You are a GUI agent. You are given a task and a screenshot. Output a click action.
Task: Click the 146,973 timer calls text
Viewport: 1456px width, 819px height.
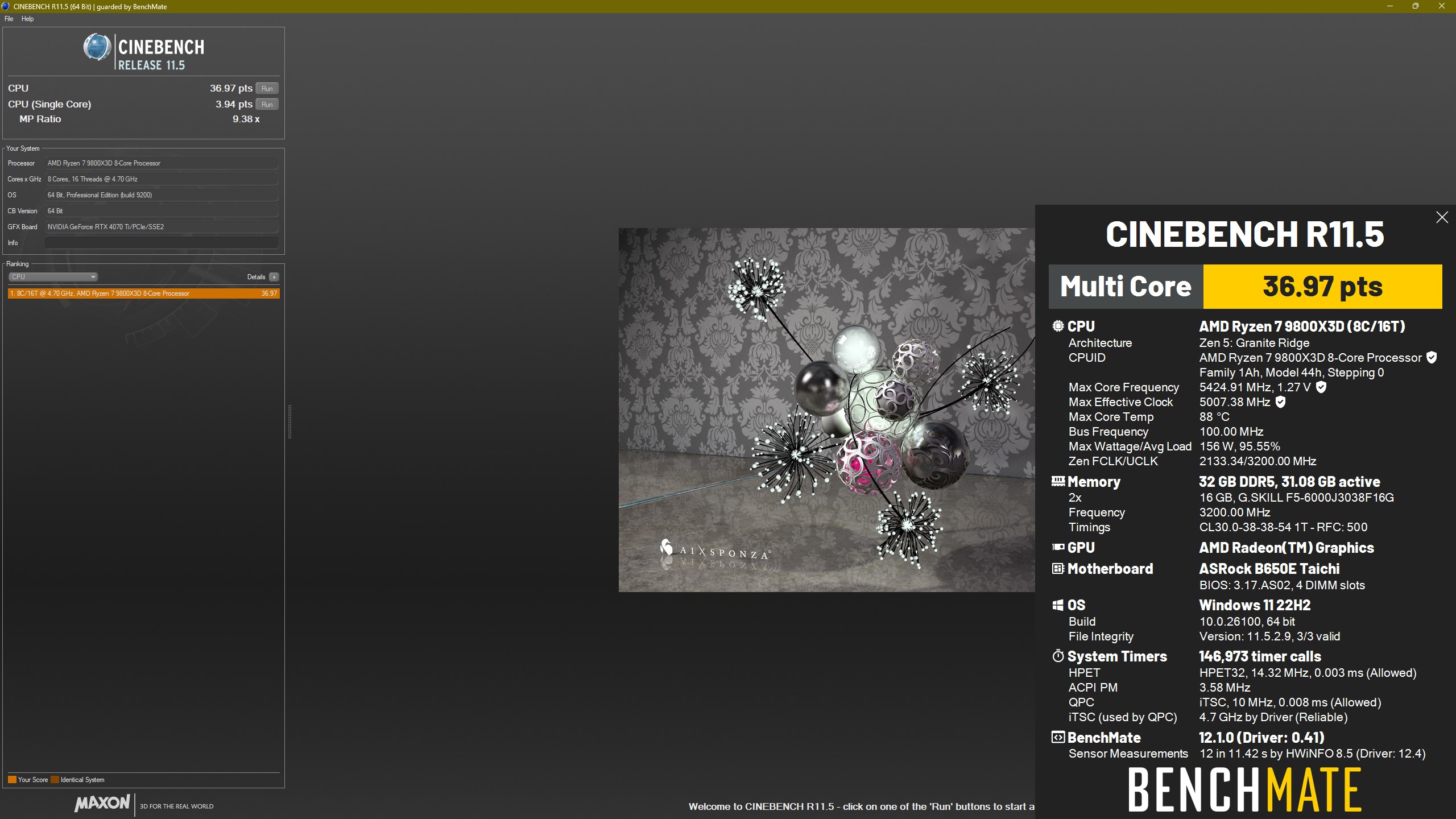[x=1260, y=656]
